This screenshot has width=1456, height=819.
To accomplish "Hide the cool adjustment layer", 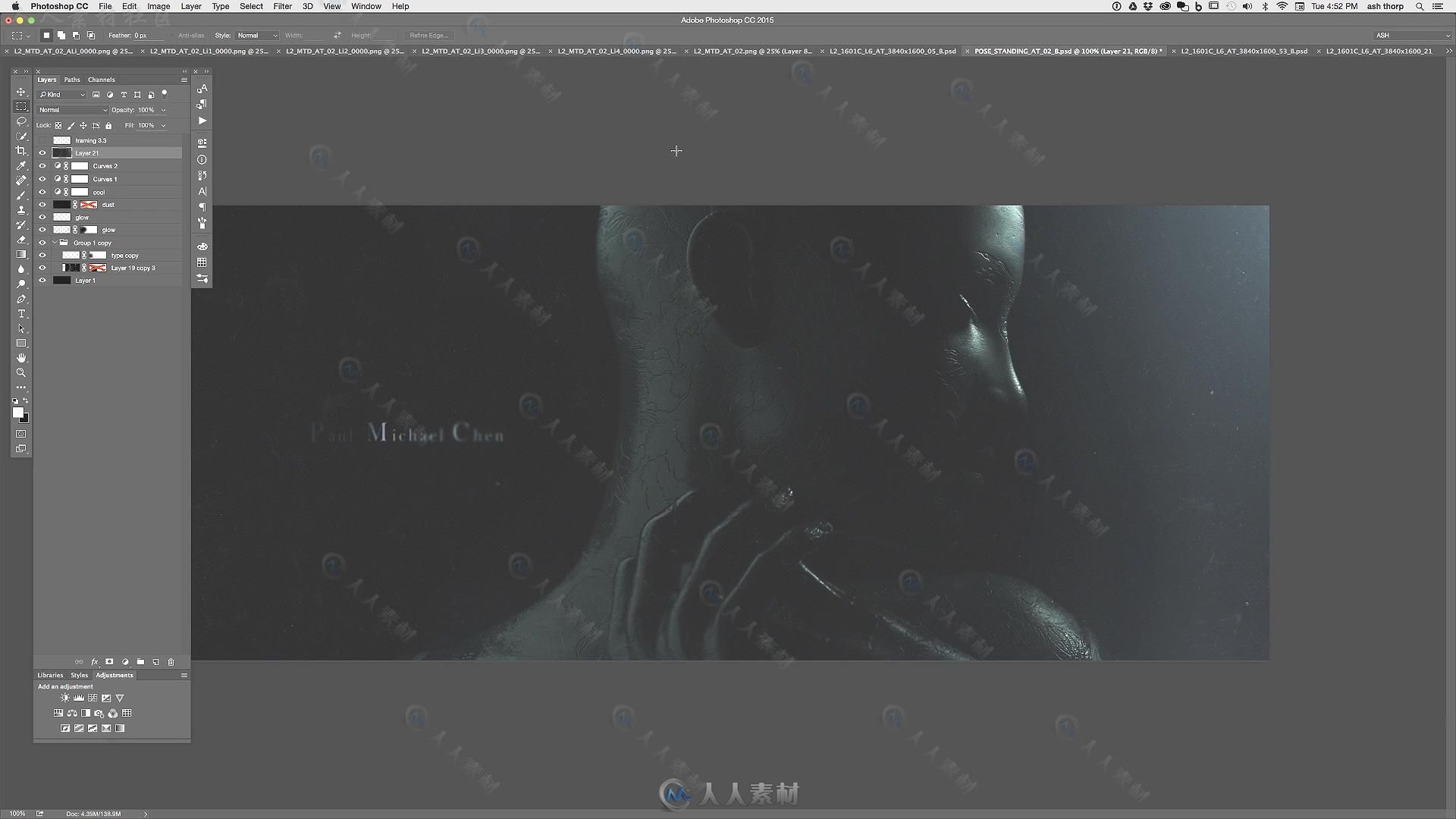I will click(42, 192).
